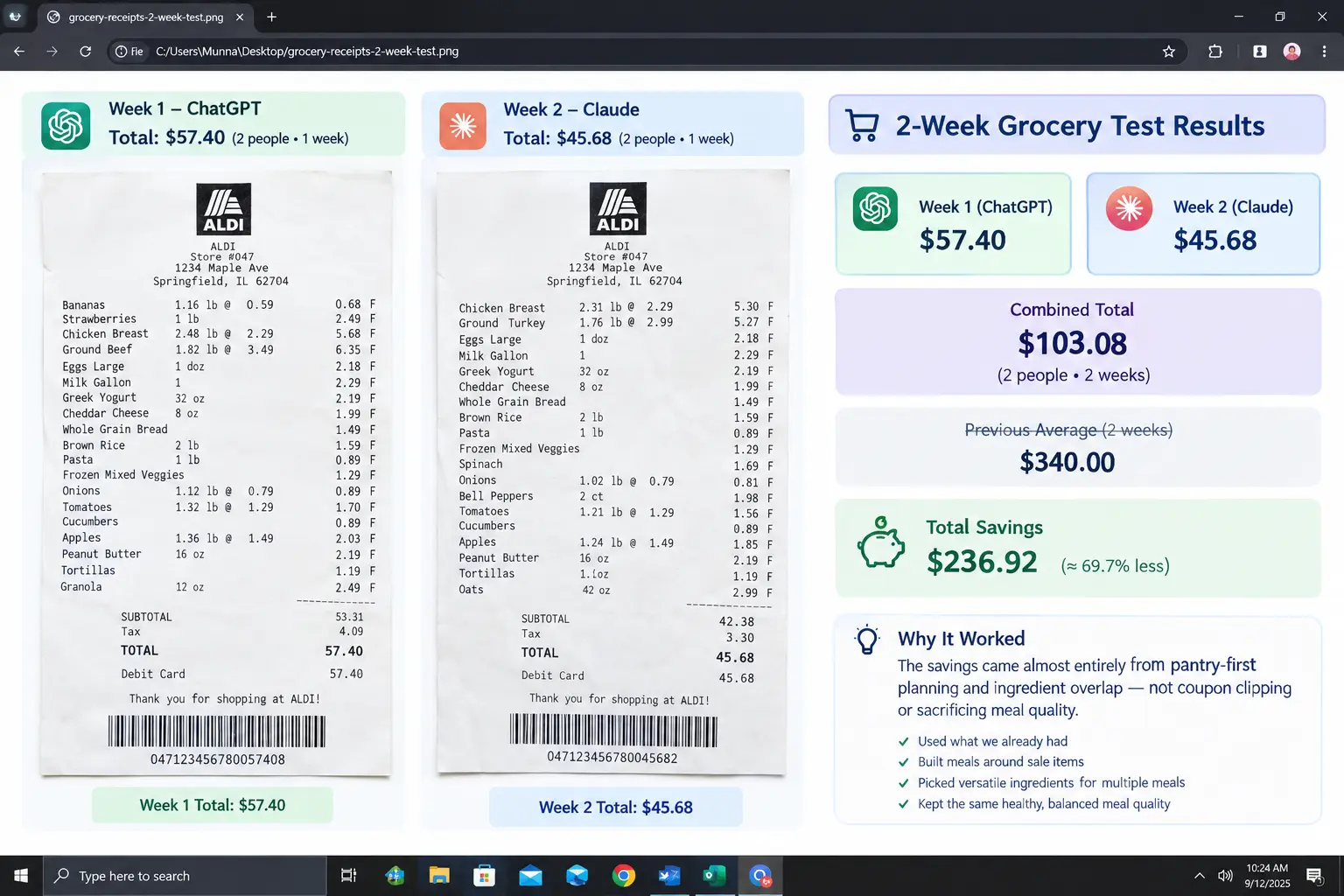
Task: Click the Granola line on Week 1 receipt
Action: pyautogui.click(x=217, y=587)
